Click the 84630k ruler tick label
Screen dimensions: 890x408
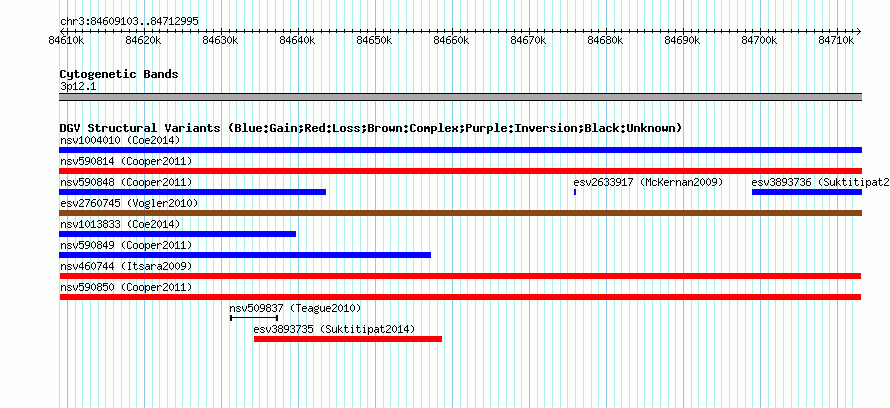pos(221,41)
